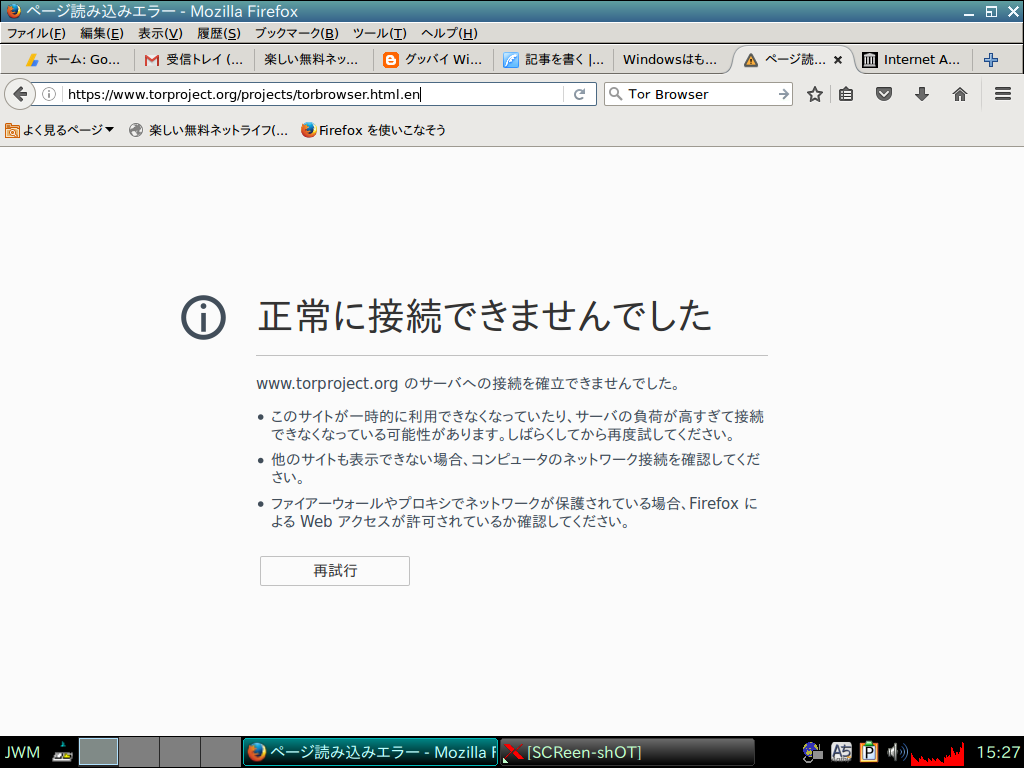Click in the URL address field

pyautogui.click(x=312, y=95)
